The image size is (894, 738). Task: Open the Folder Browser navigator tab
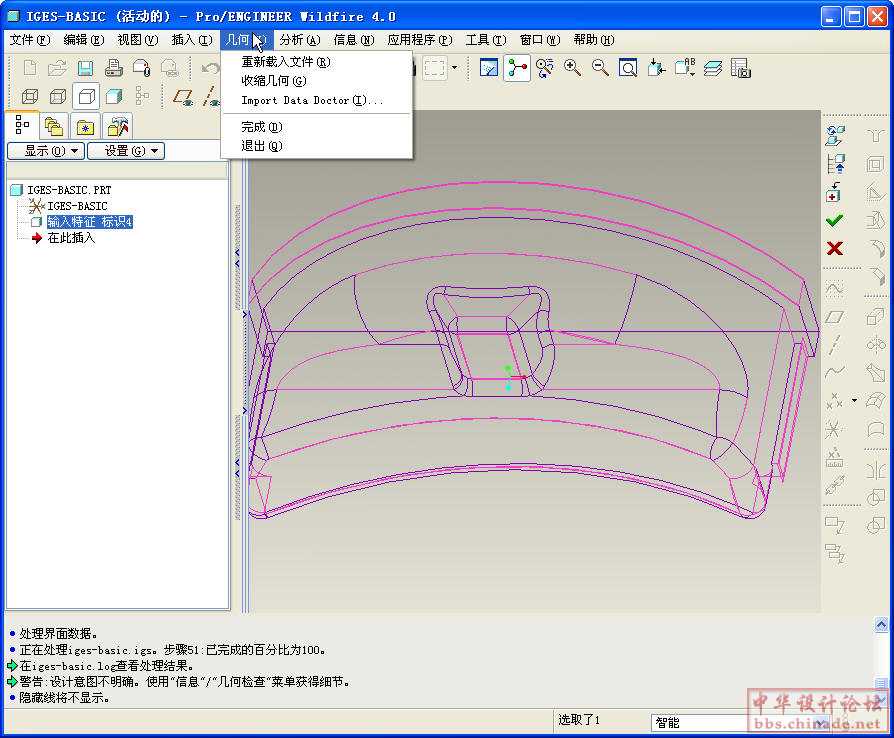54,127
